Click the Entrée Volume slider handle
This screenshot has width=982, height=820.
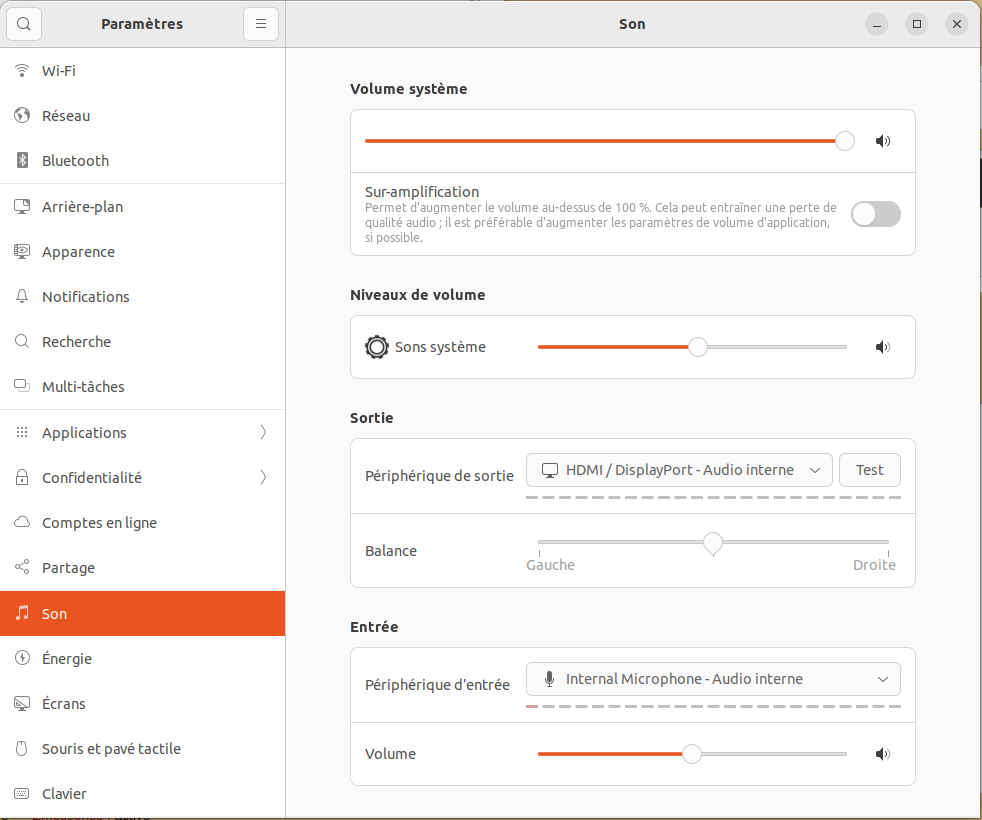[691, 754]
